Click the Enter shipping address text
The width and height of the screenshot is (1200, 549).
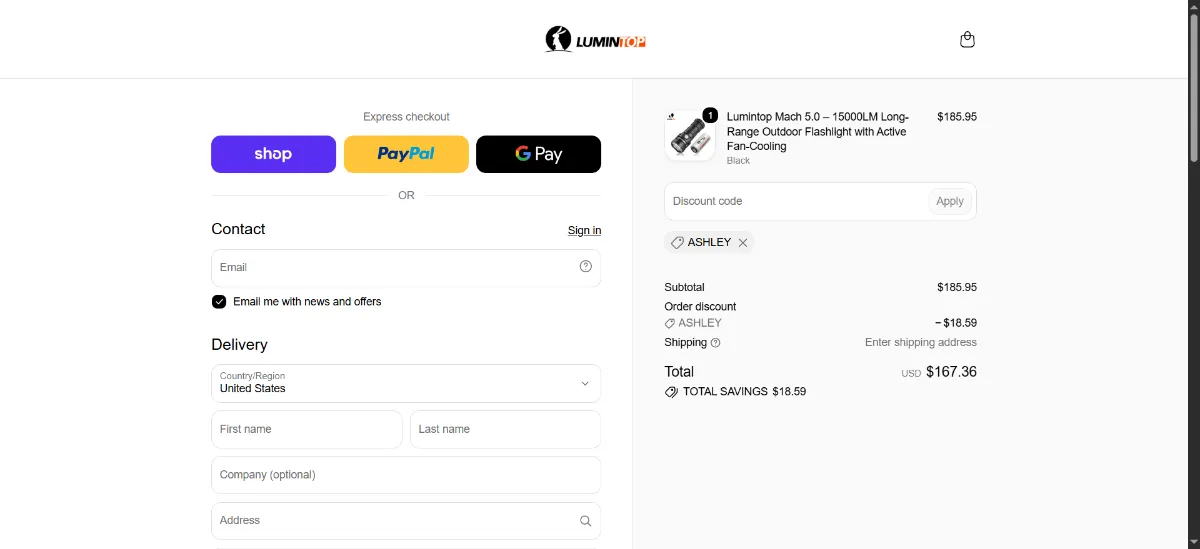click(921, 342)
